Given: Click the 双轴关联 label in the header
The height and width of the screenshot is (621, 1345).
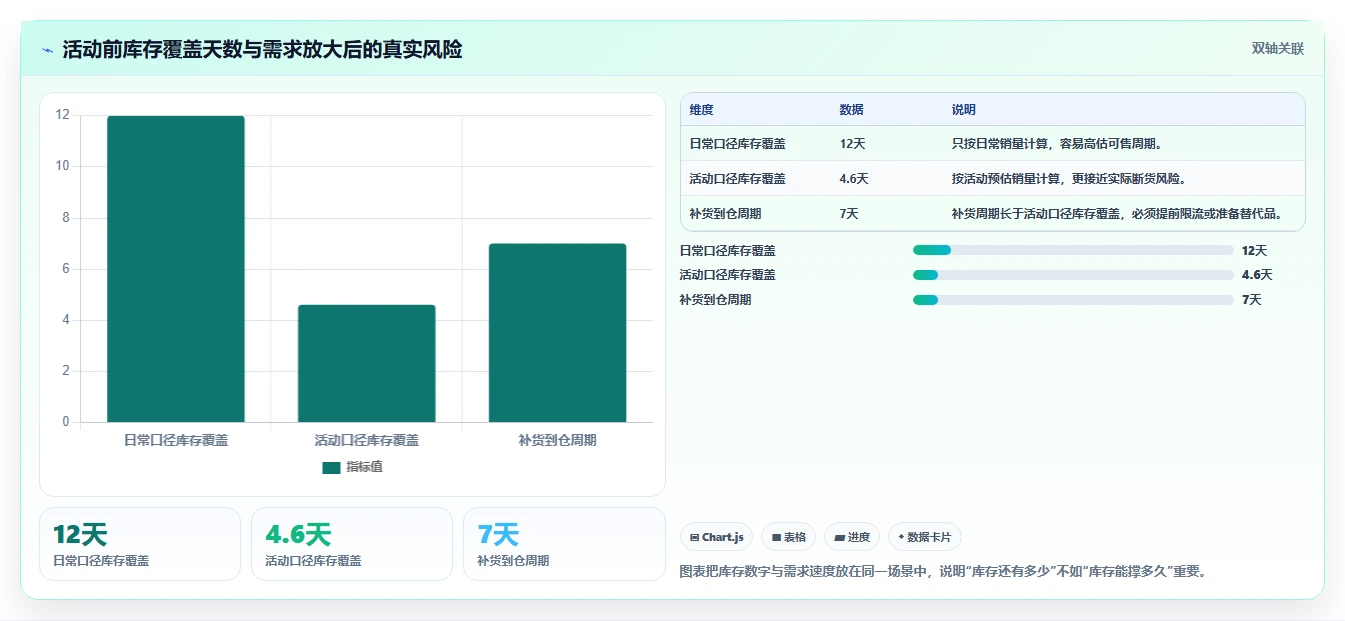Looking at the screenshot, I should (x=1278, y=49).
